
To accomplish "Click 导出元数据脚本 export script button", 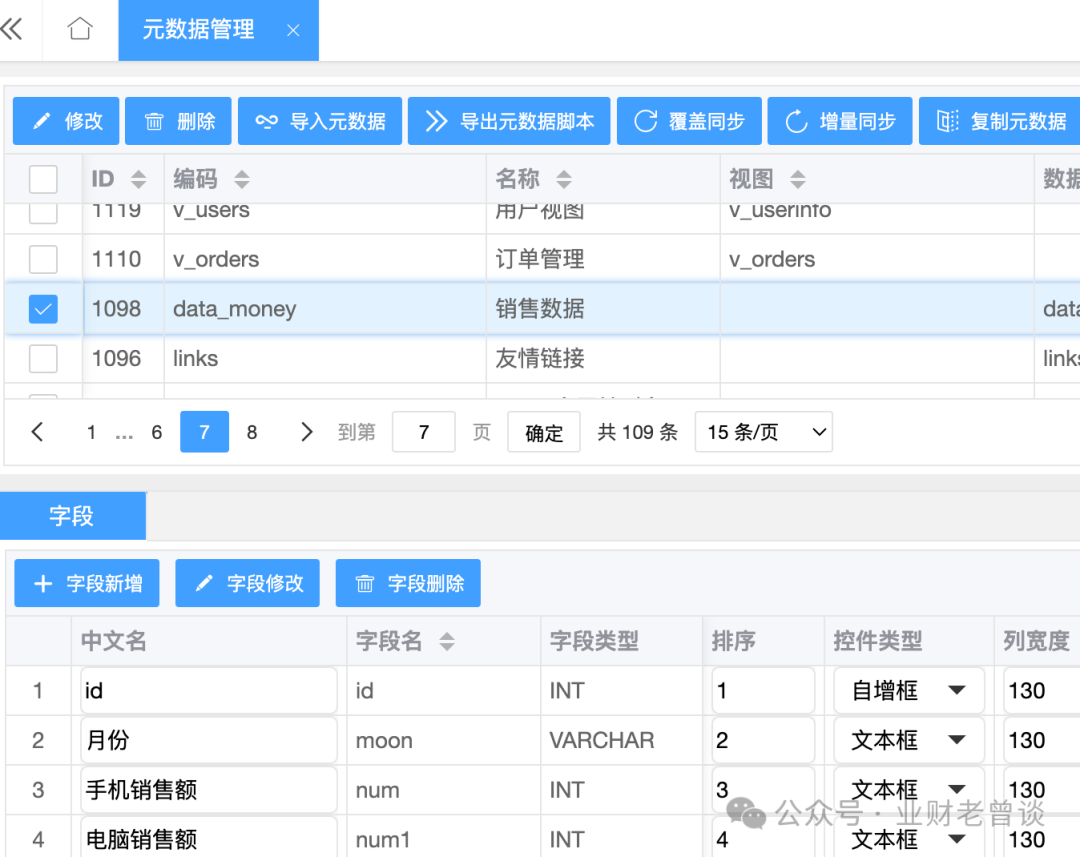I will tap(509, 121).
